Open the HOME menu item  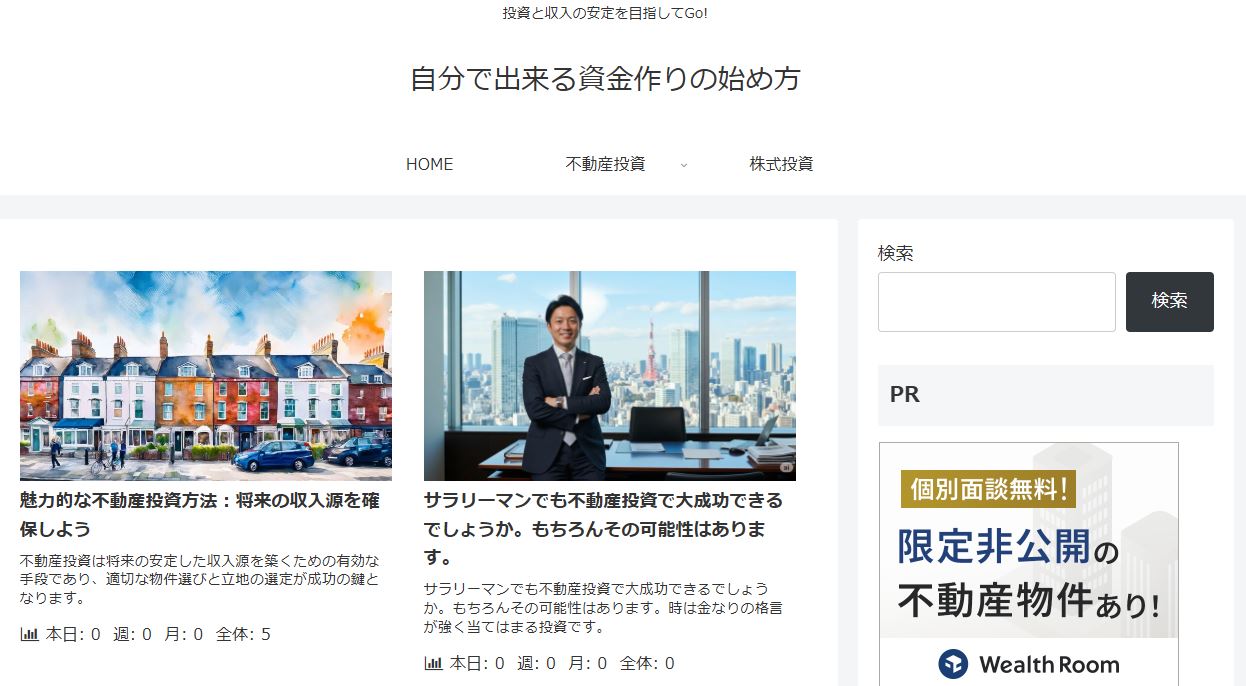429,164
